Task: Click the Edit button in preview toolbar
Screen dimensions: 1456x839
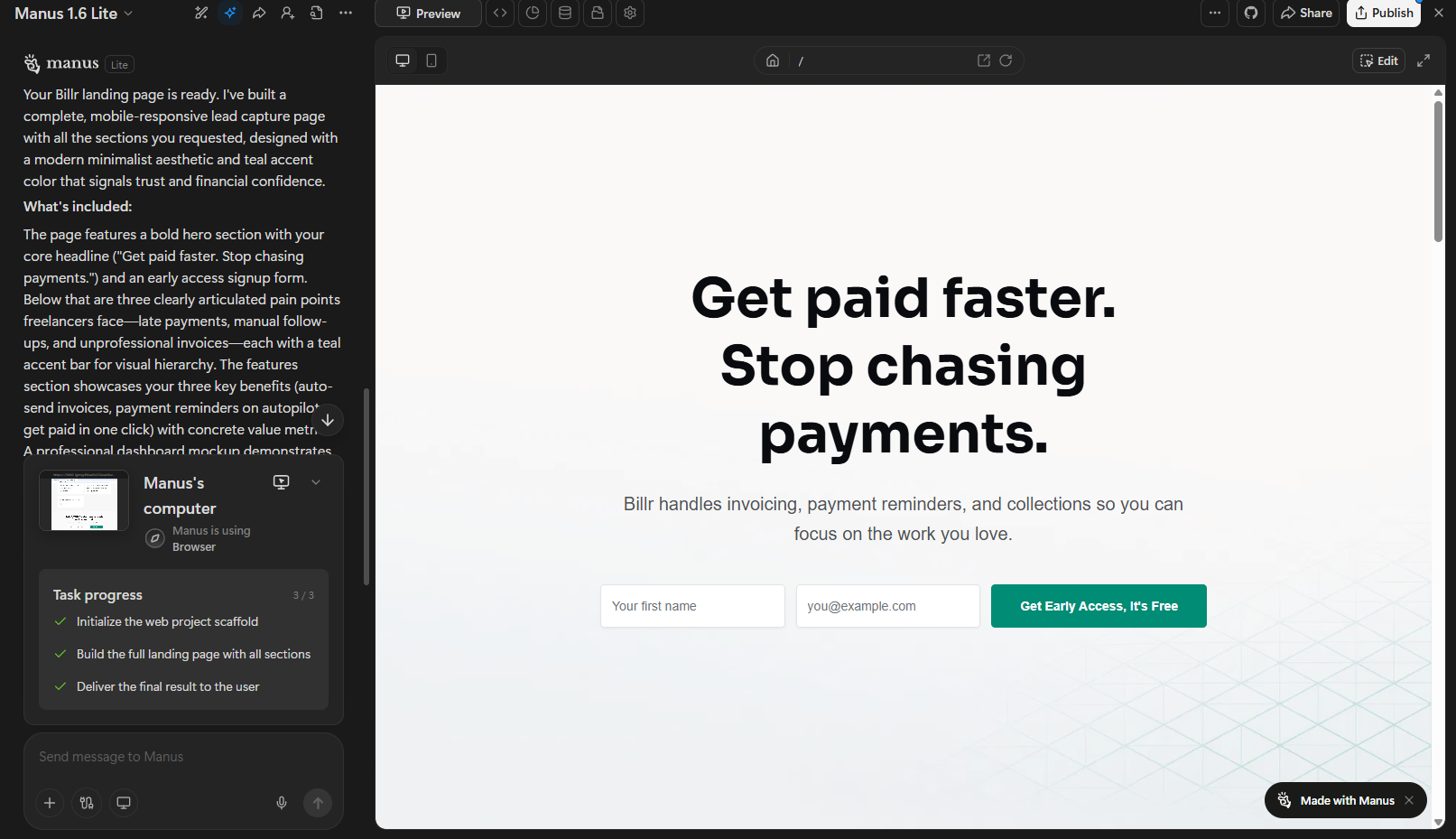Action: (1379, 61)
